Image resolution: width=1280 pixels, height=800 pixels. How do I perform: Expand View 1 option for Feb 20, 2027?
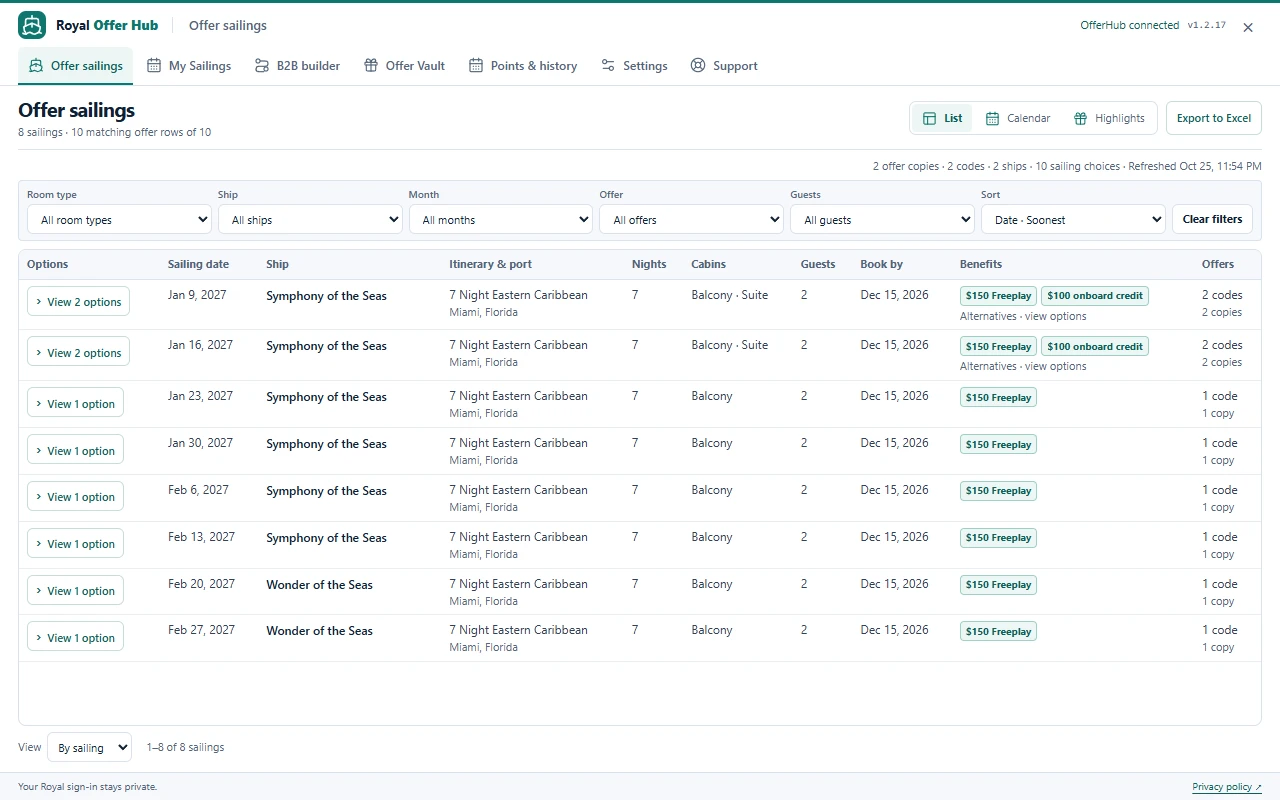click(75, 590)
